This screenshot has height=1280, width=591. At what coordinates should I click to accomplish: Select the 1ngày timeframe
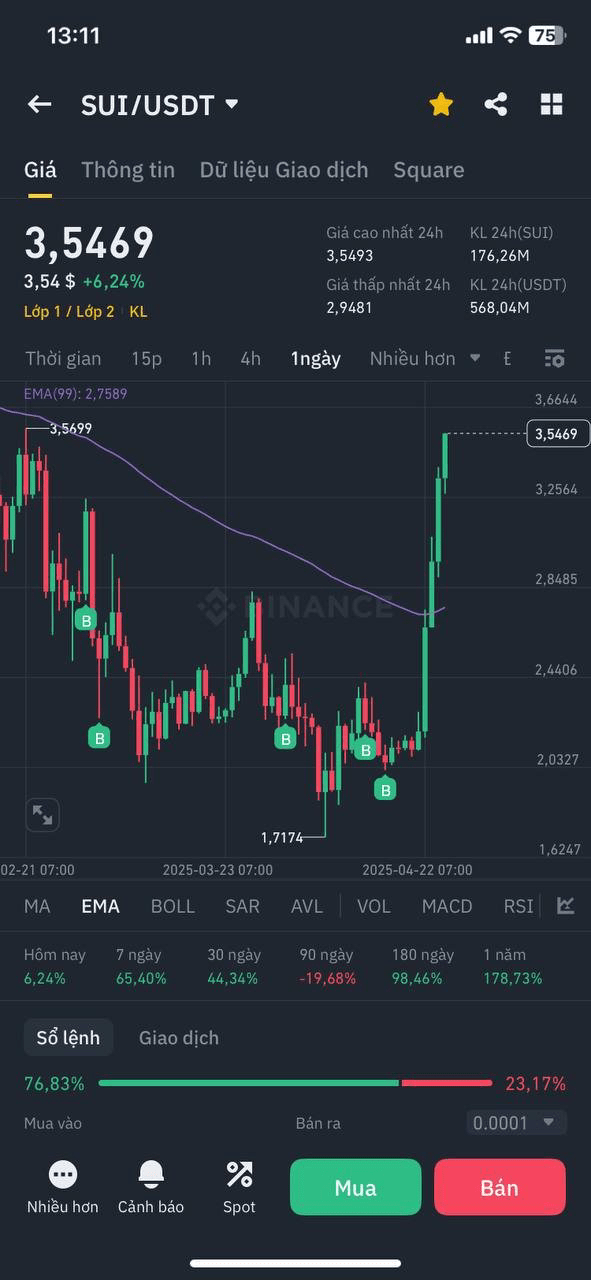click(316, 358)
